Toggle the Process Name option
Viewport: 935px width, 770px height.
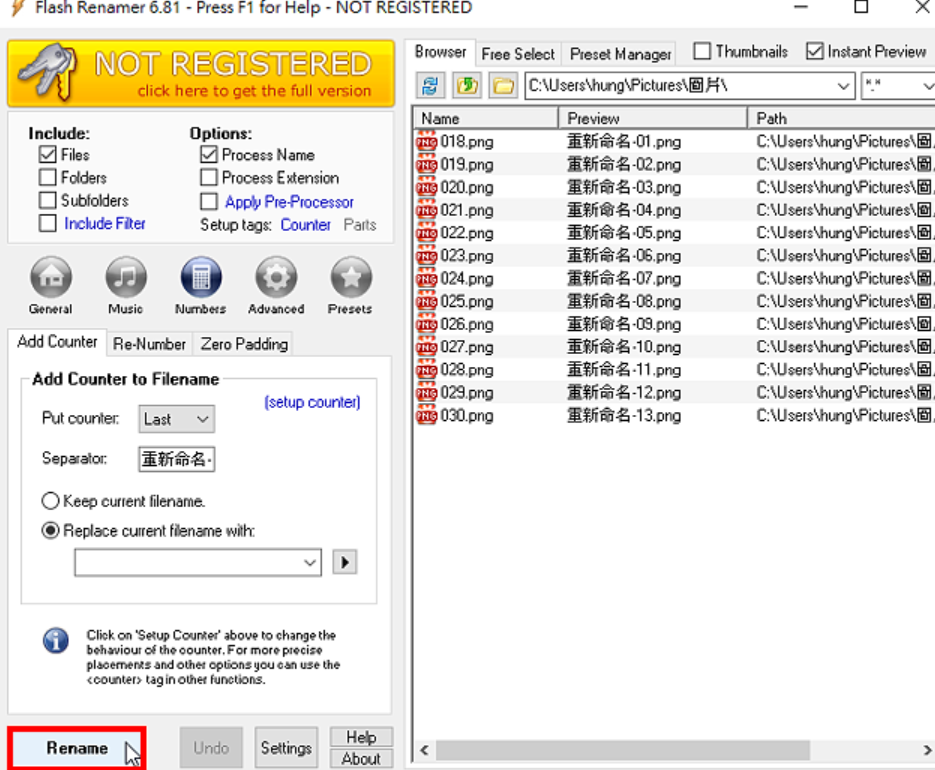point(209,155)
